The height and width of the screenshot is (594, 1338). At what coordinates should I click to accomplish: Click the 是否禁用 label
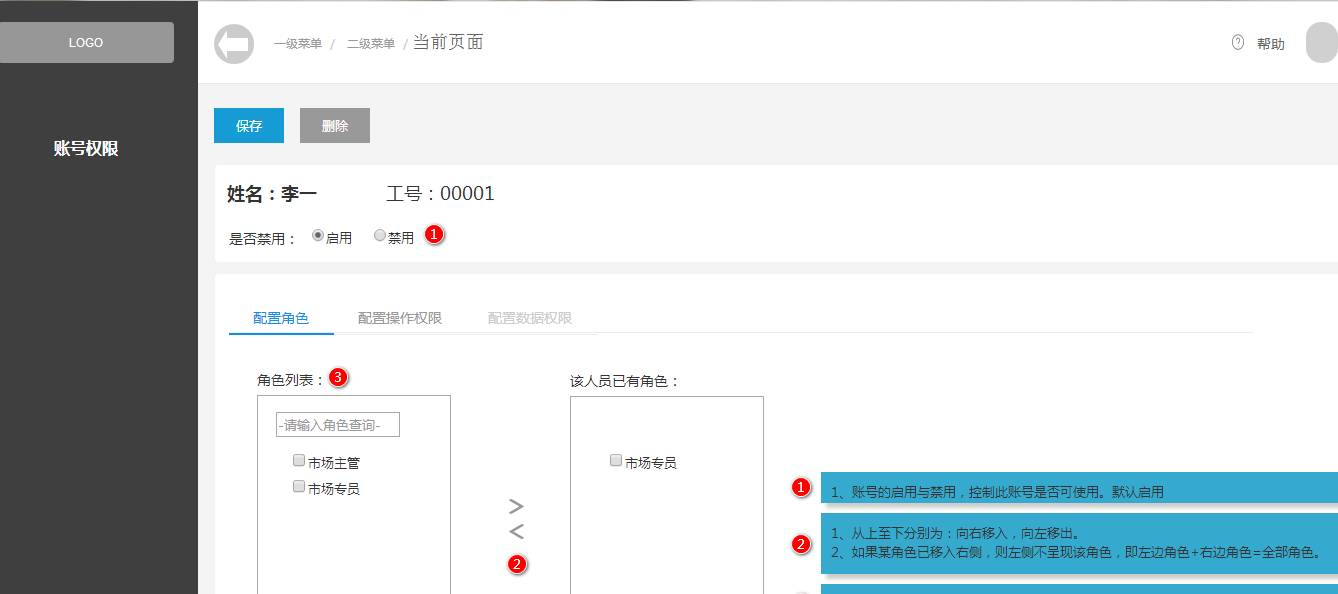(x=263, y=239)
